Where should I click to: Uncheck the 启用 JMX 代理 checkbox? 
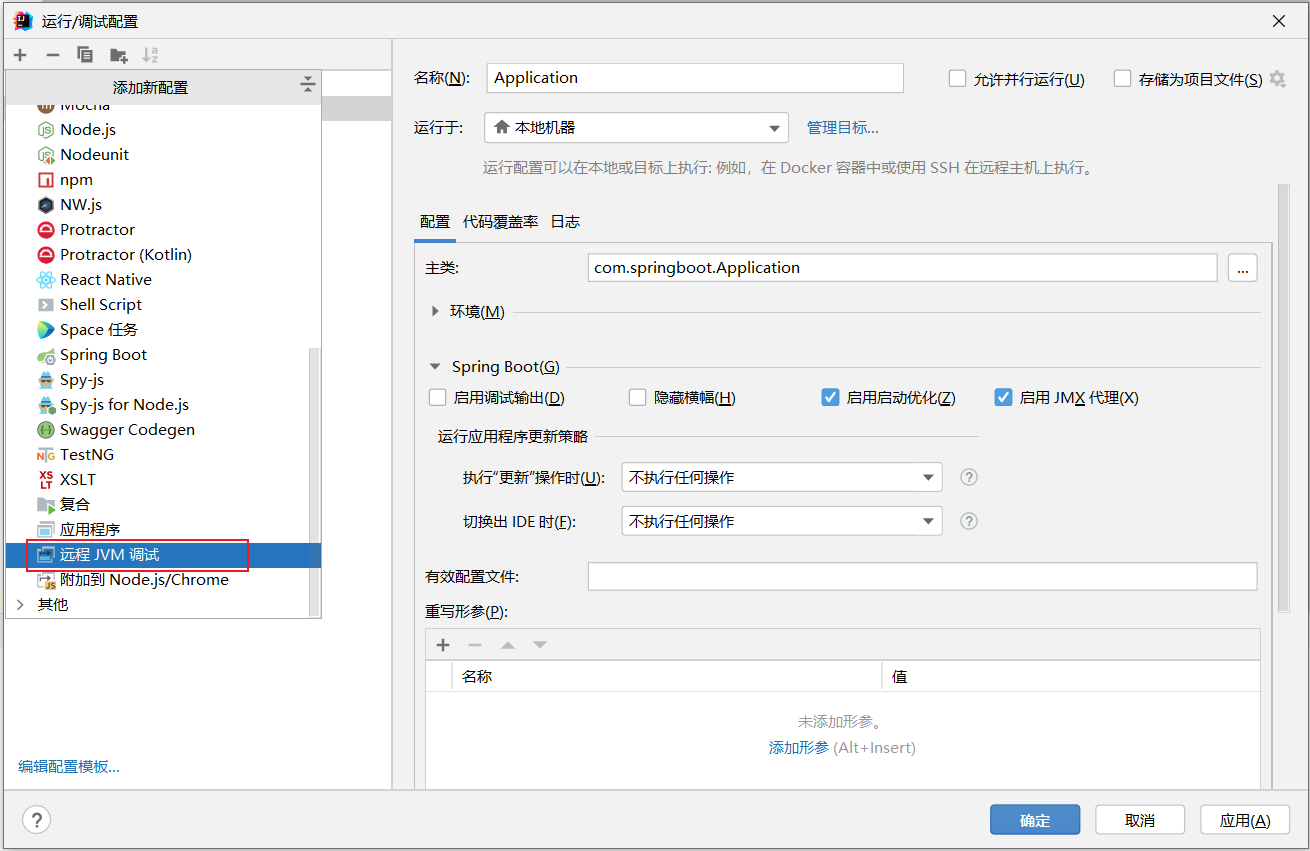1003,398
